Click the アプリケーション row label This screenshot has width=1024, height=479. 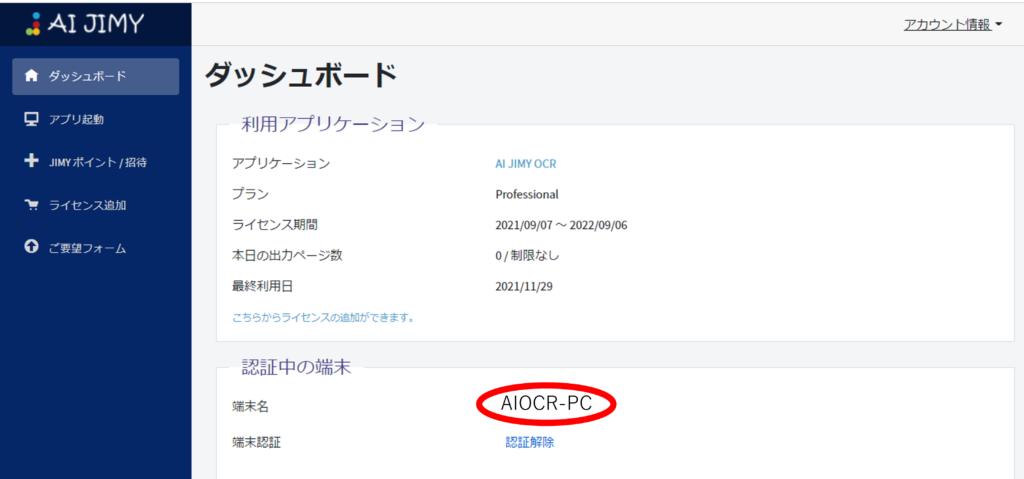point(281,163)
